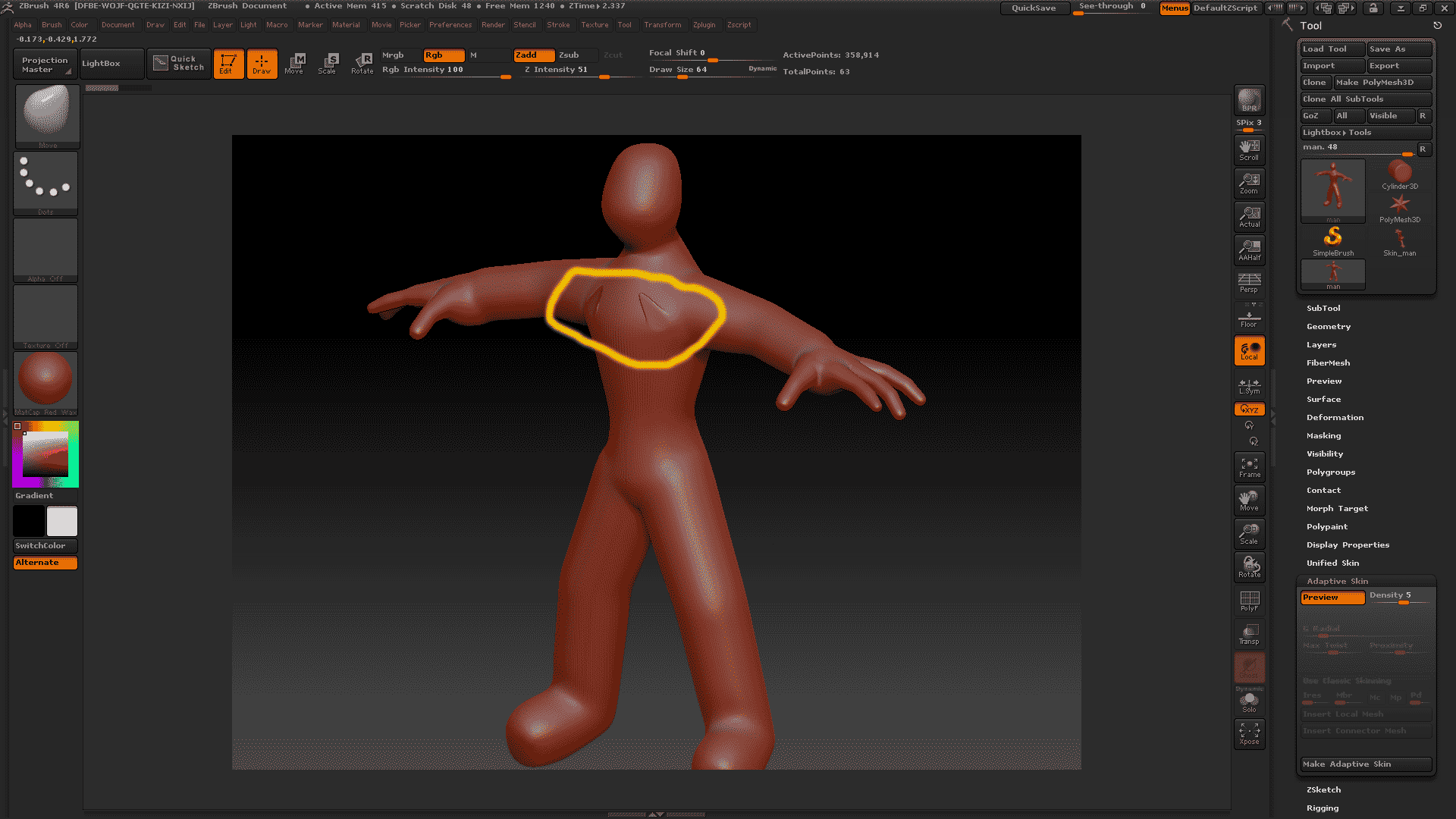
Task: Pick a color in the color picker
Action: (45, 454)
